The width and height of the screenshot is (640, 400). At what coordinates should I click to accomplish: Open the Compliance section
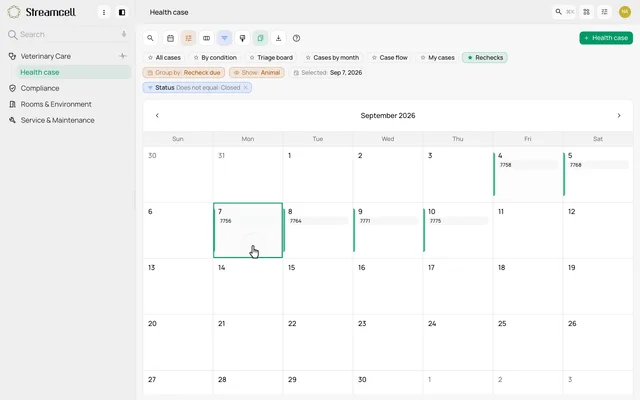click(x=40, y=88)
